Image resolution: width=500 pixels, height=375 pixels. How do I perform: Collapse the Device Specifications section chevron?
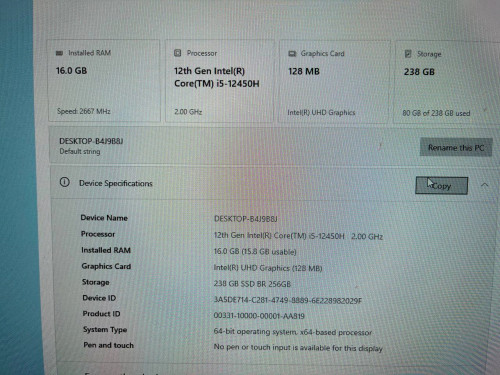click(485, 185)
